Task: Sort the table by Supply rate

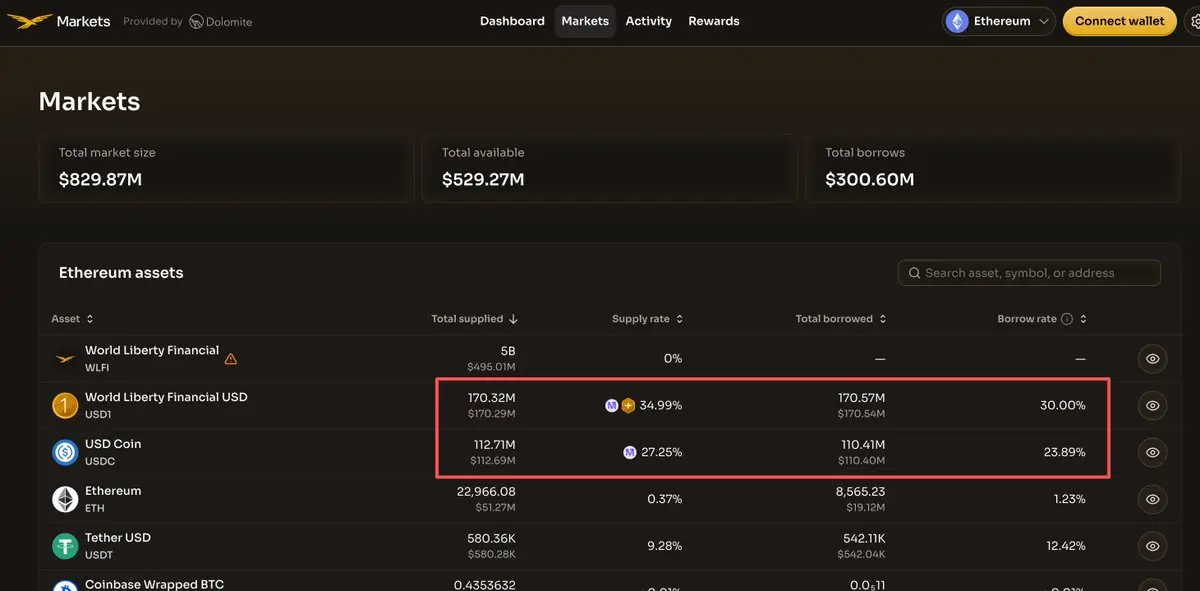Action: tap(647, 319)
